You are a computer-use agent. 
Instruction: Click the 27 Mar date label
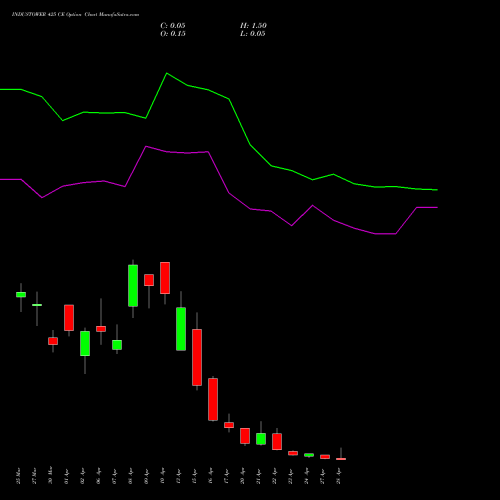(x=34, y=476)
